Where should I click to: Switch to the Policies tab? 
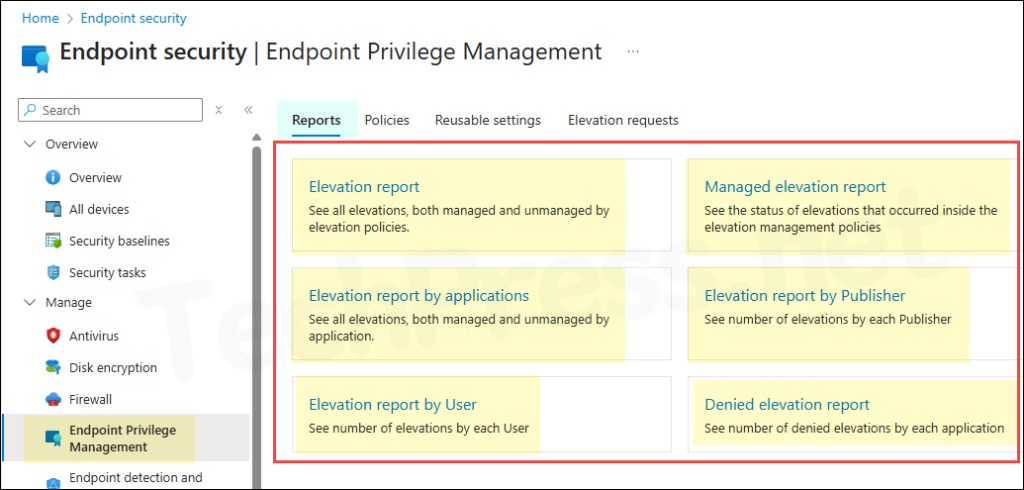pos(387,120)
